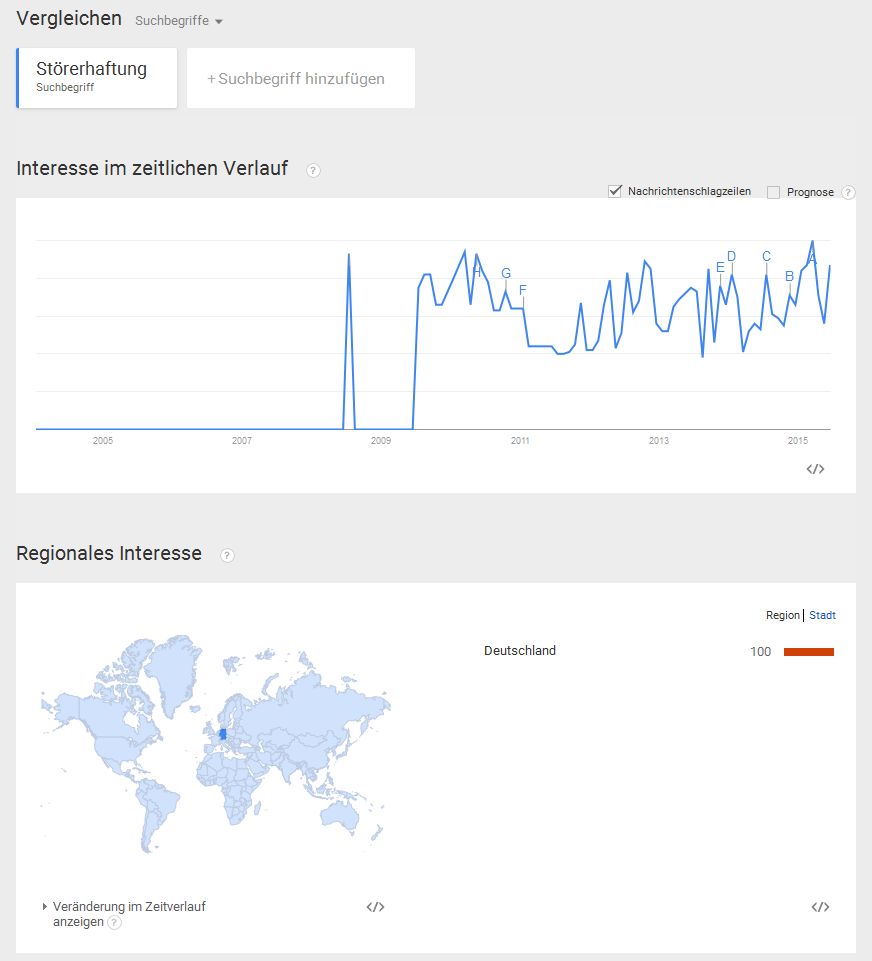Viewport: 872px width, 961px height.
Task: Open help icon beside Interesse im zeitlichen Verlauf
Action: coord(313,170)
